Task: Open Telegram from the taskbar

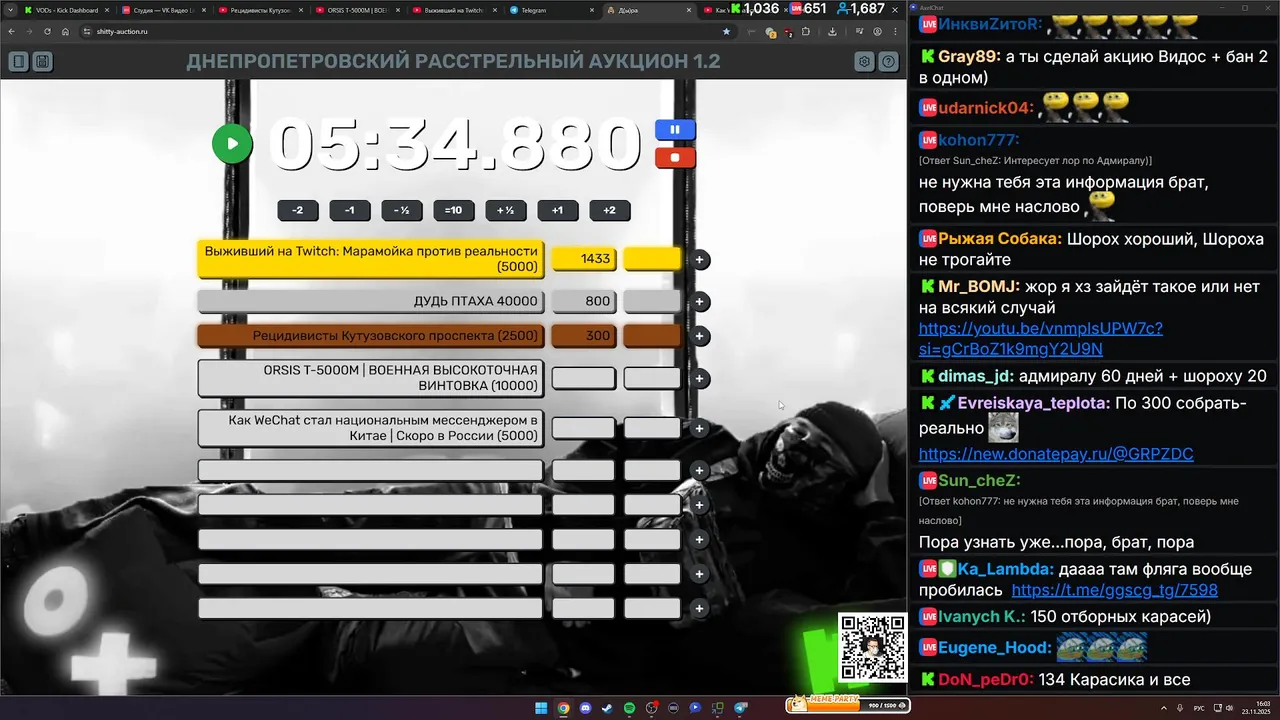Action: (x=740, y=708)
